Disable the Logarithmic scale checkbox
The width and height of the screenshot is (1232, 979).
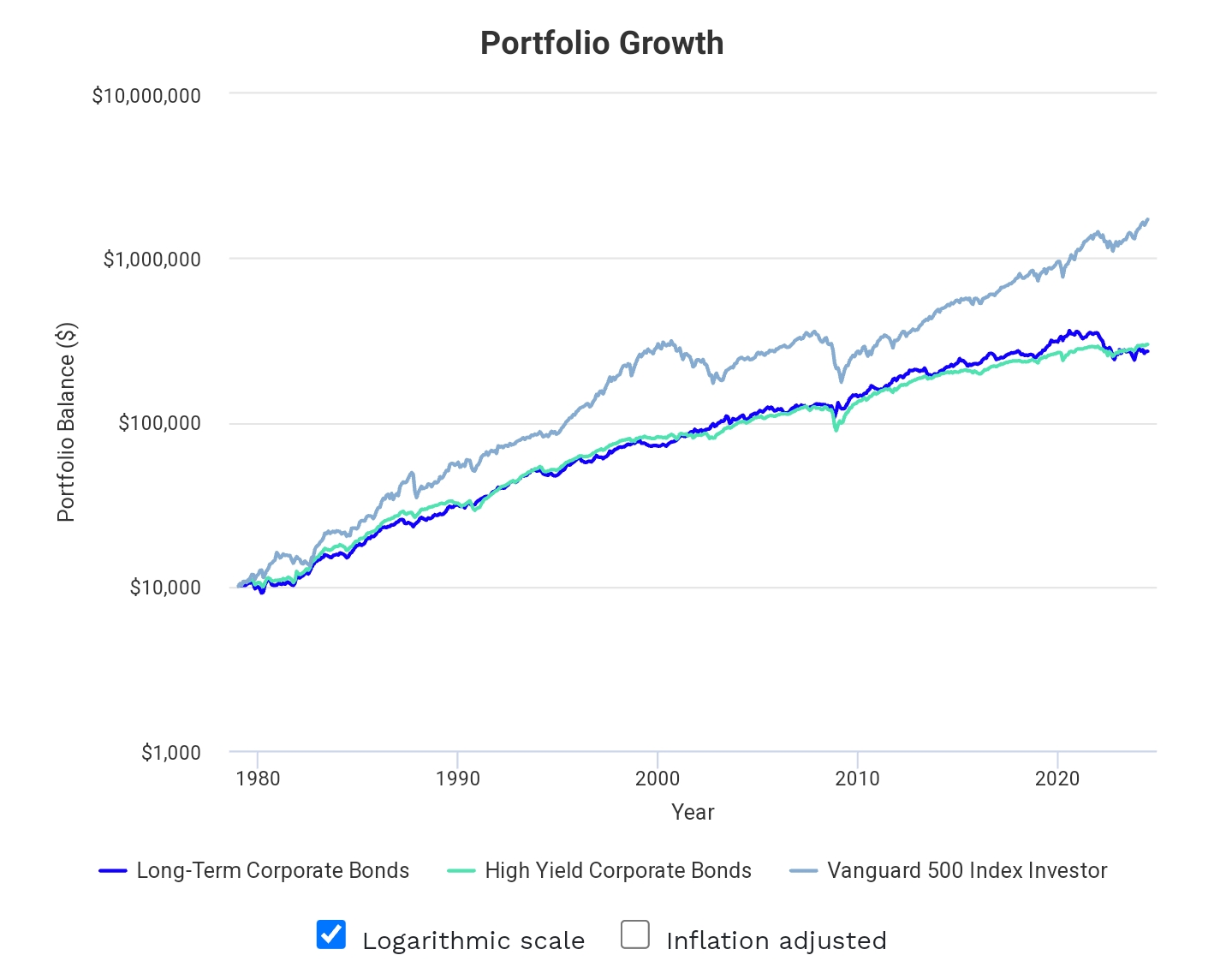tap(331, 934)
